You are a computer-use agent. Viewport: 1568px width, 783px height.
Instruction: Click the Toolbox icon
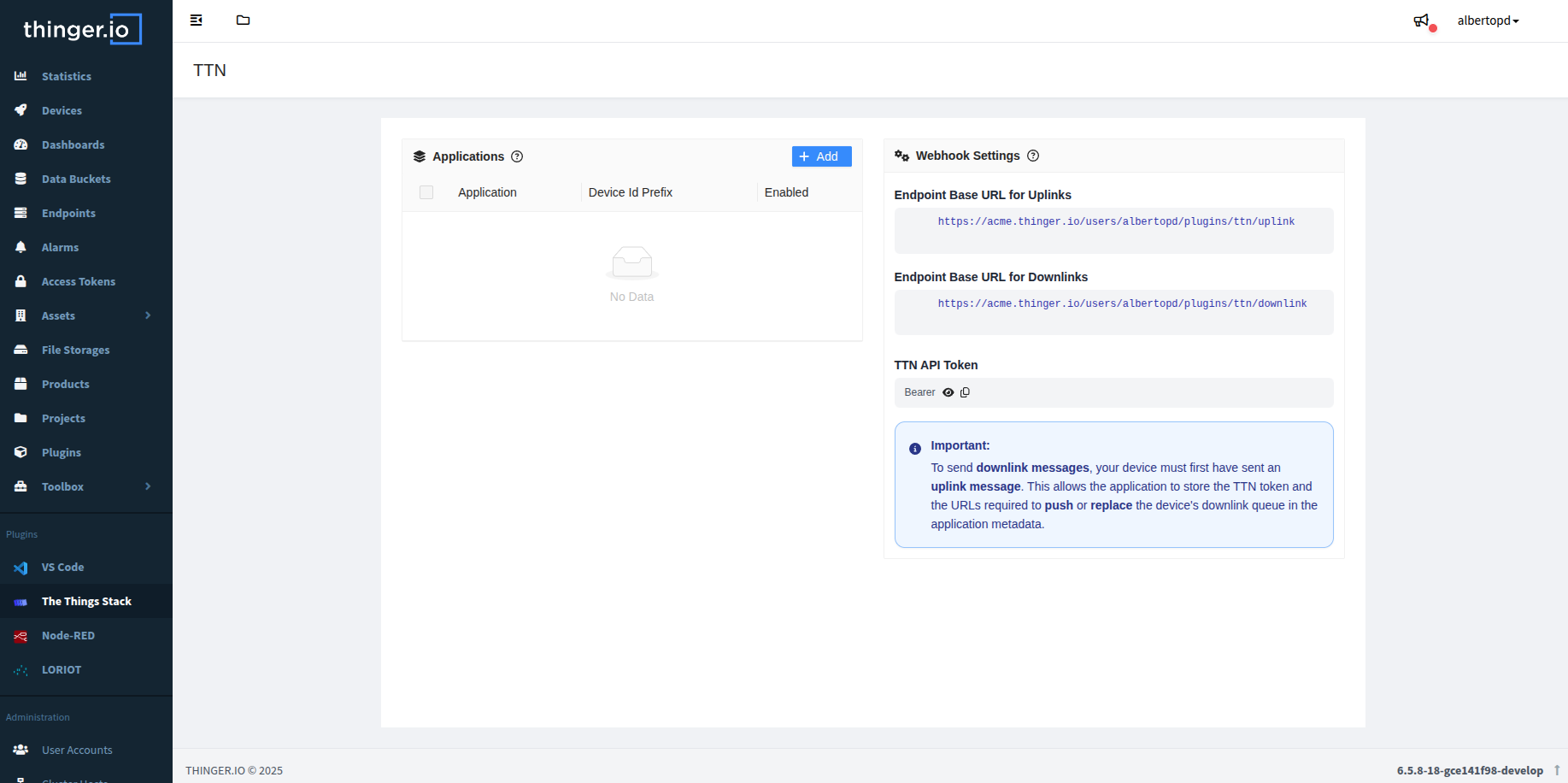coord(21,486)
